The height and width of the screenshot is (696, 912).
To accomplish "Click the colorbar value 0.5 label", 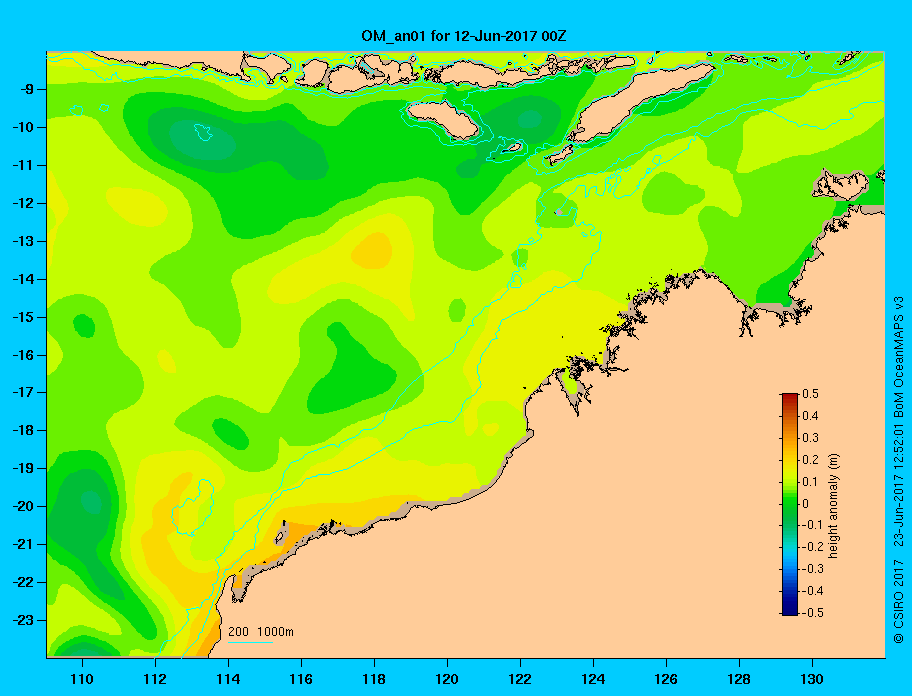I will click(x=810, y=394).
